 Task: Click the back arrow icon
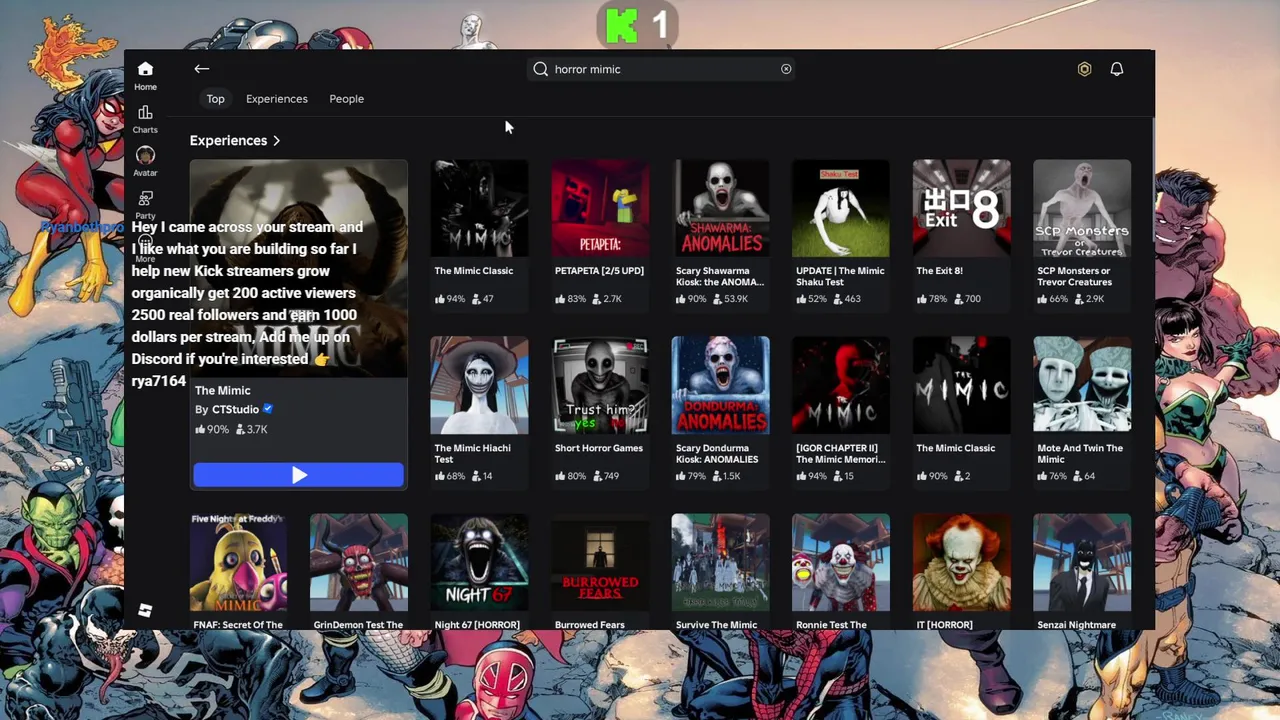(201, 69)
